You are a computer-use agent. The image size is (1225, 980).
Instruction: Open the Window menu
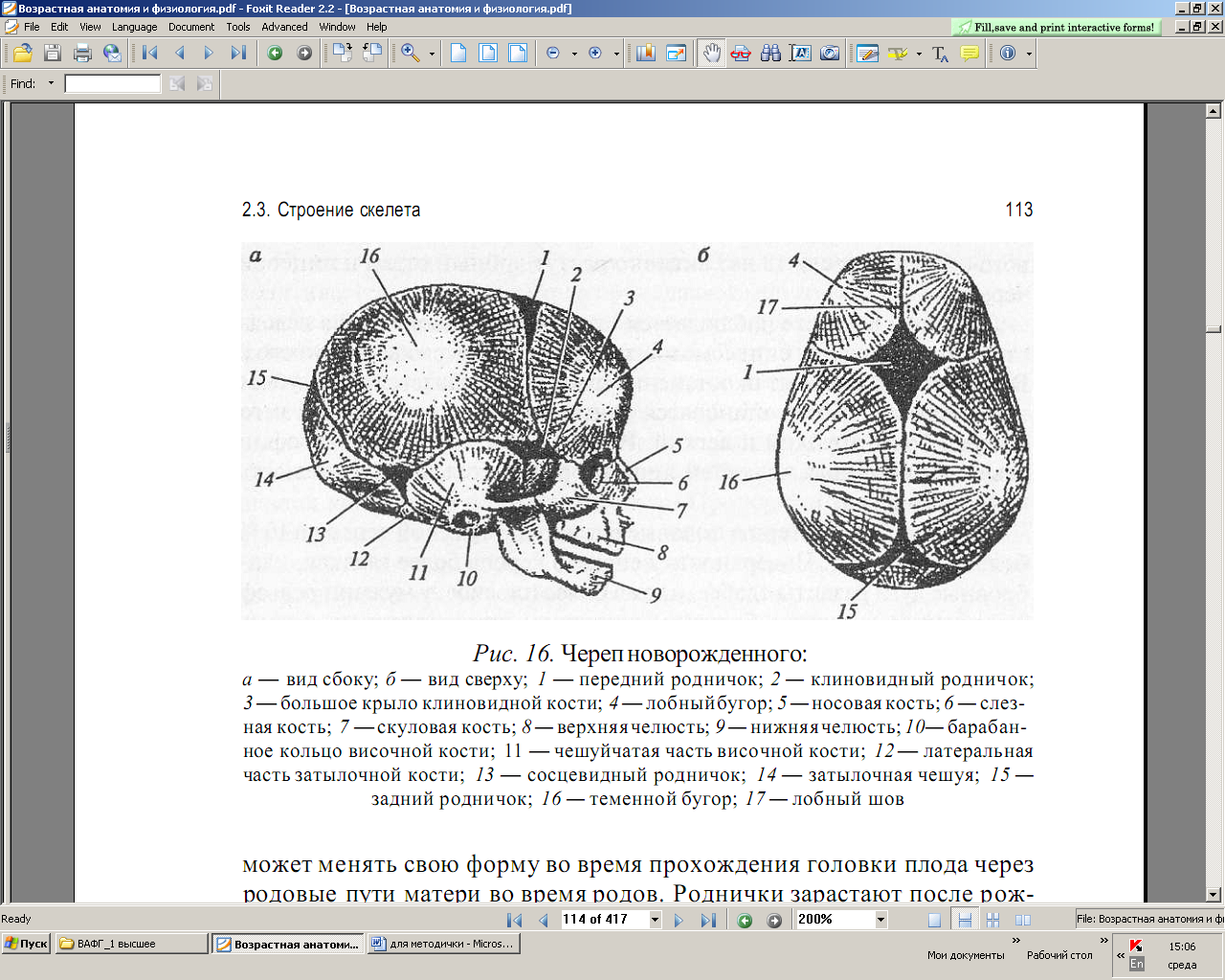[x=337, y=27]
